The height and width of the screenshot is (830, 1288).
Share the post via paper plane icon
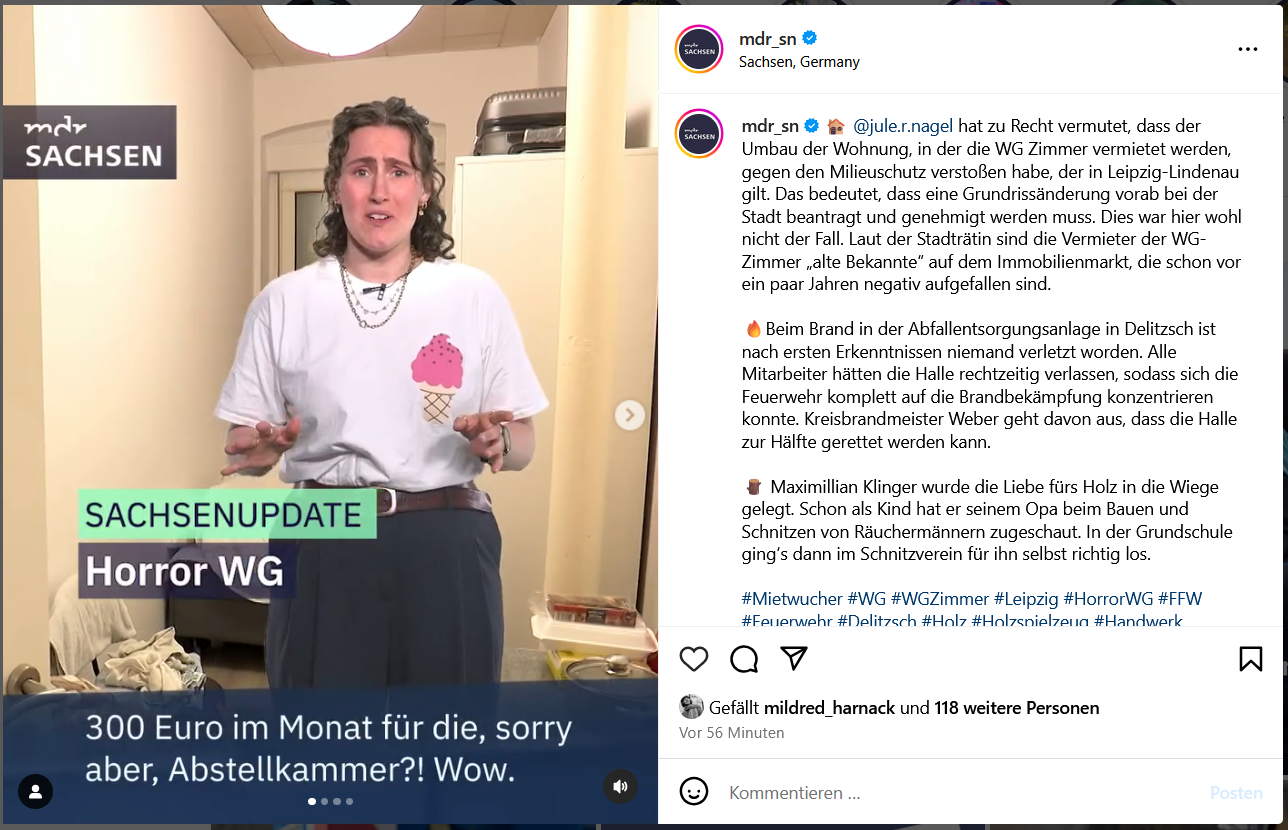(794, 658)
